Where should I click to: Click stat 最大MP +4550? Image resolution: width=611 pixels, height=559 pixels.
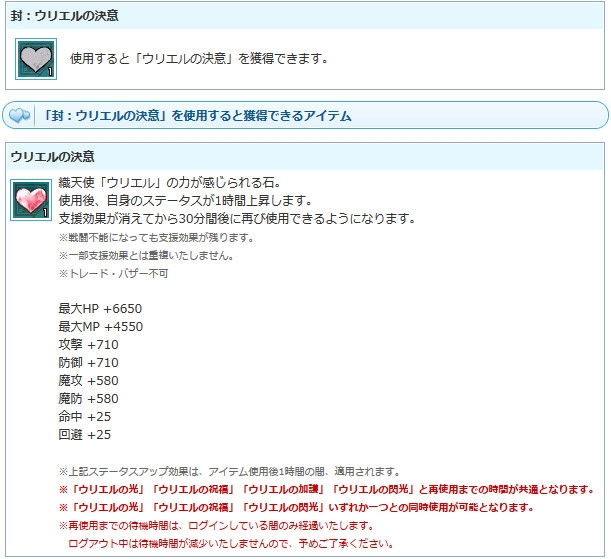click(101, 326)
